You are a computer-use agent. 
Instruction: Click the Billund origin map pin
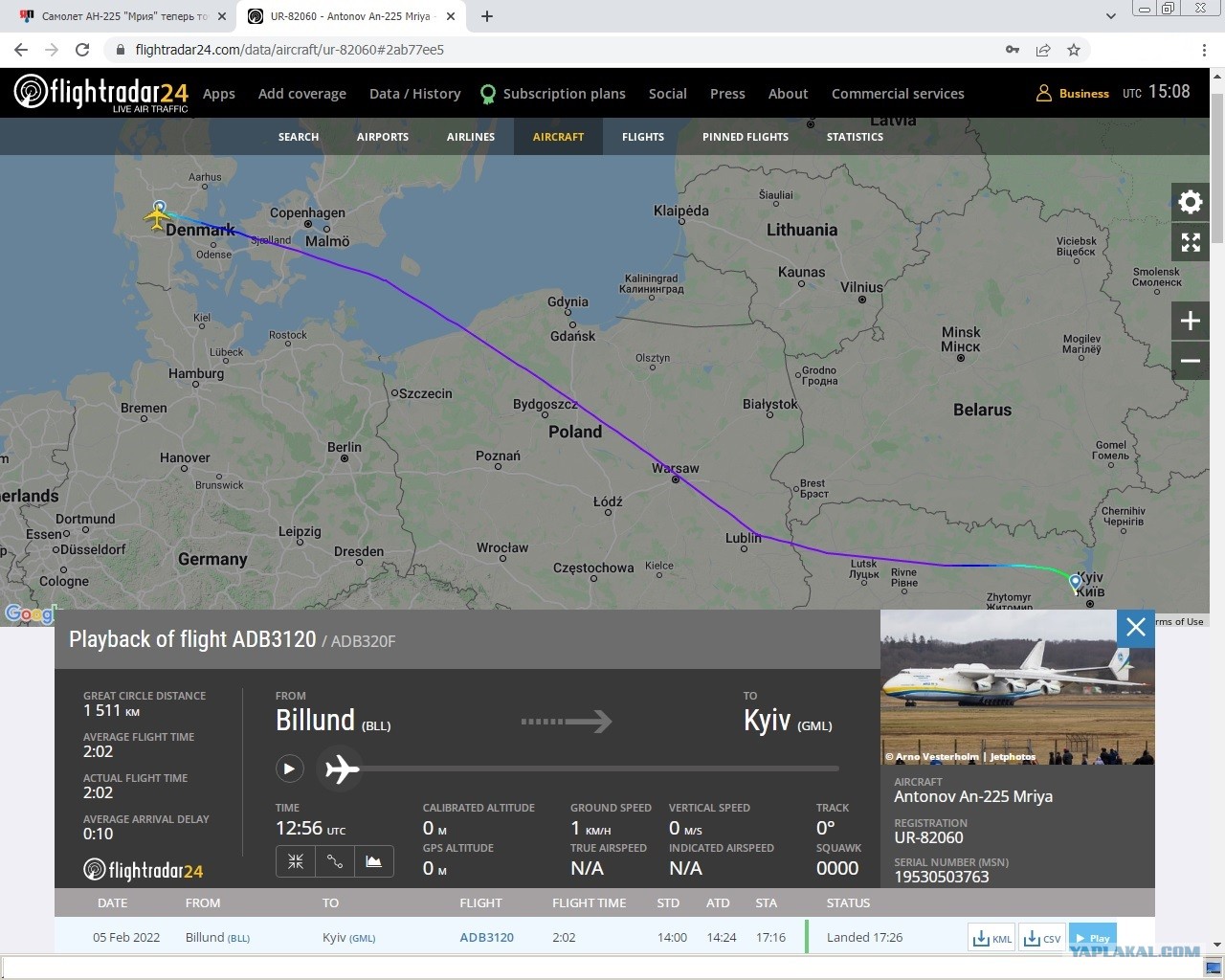pyautogui.click(x=160, y=207)
